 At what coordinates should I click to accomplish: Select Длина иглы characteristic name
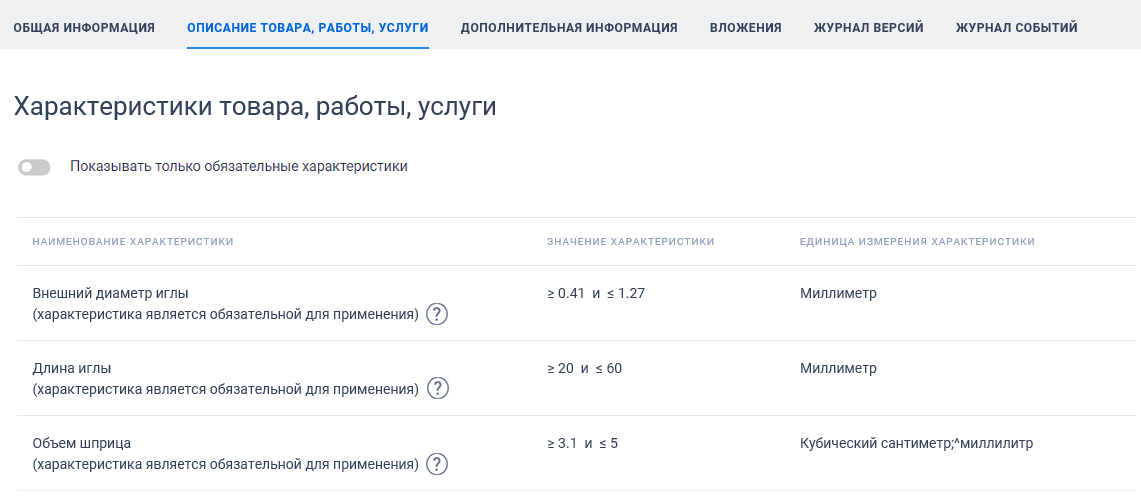tap(72, 369)
